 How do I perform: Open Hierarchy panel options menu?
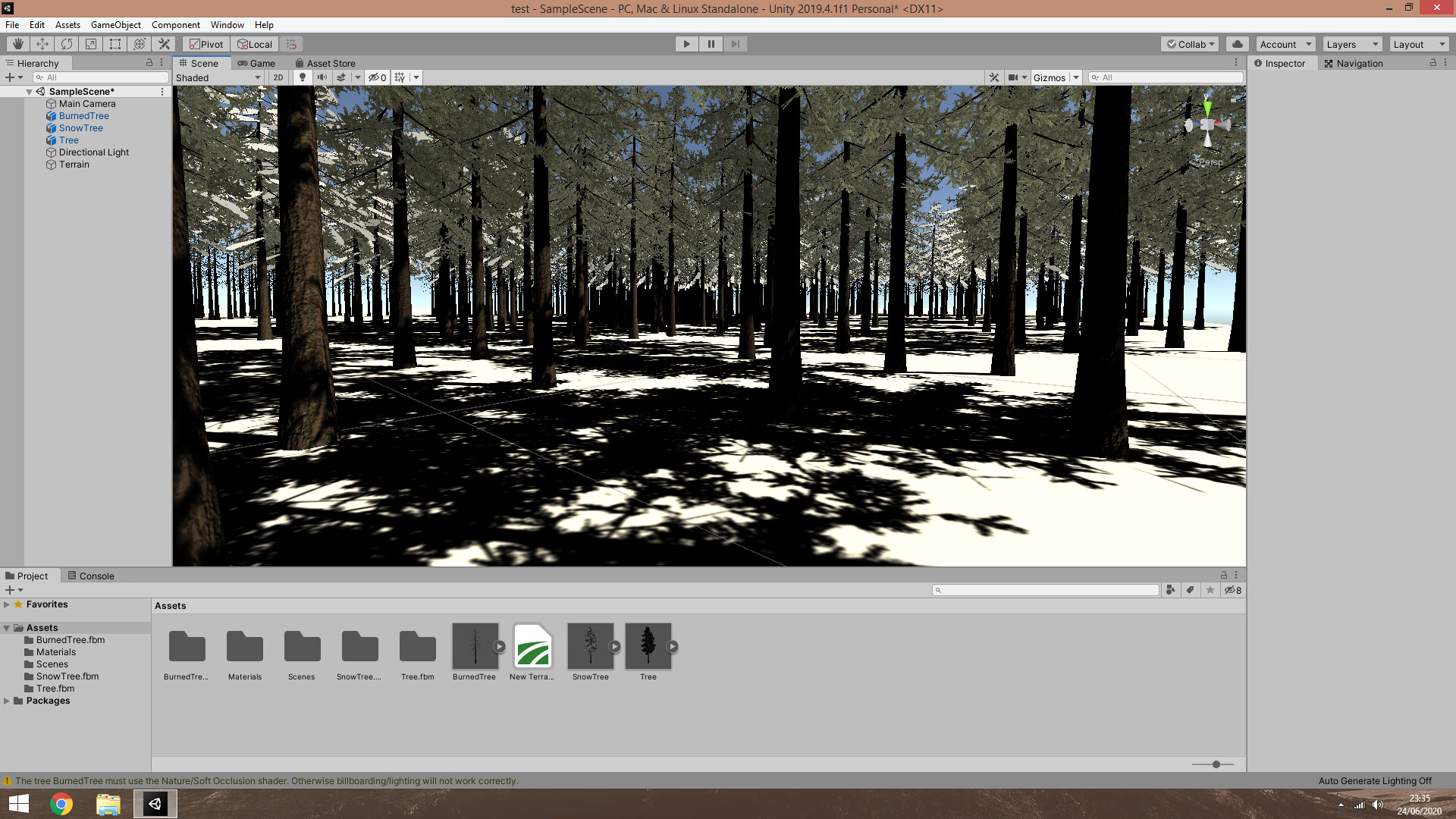click(162, 63)
